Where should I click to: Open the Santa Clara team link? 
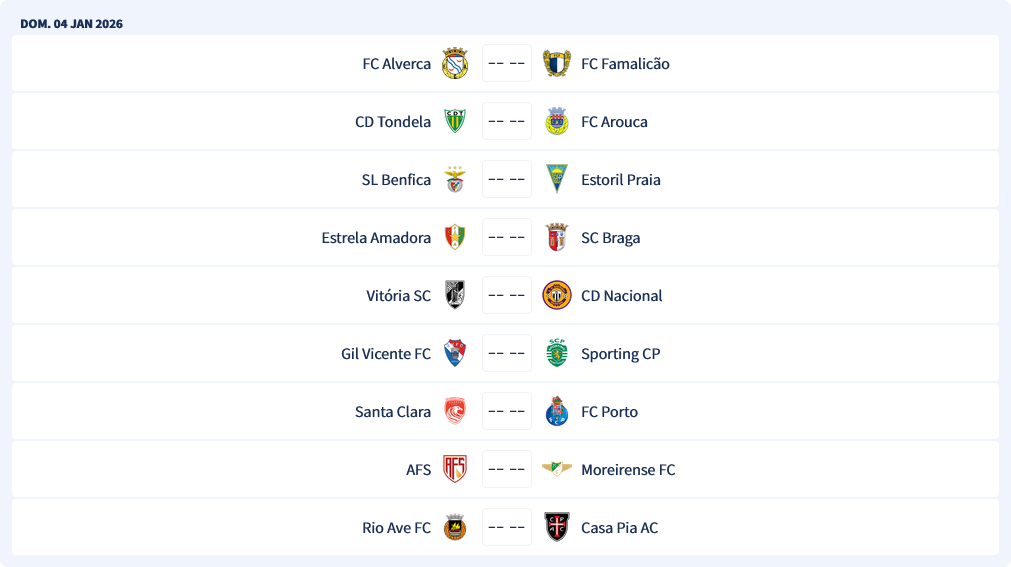pyautogui.click(x=393, y=412)
